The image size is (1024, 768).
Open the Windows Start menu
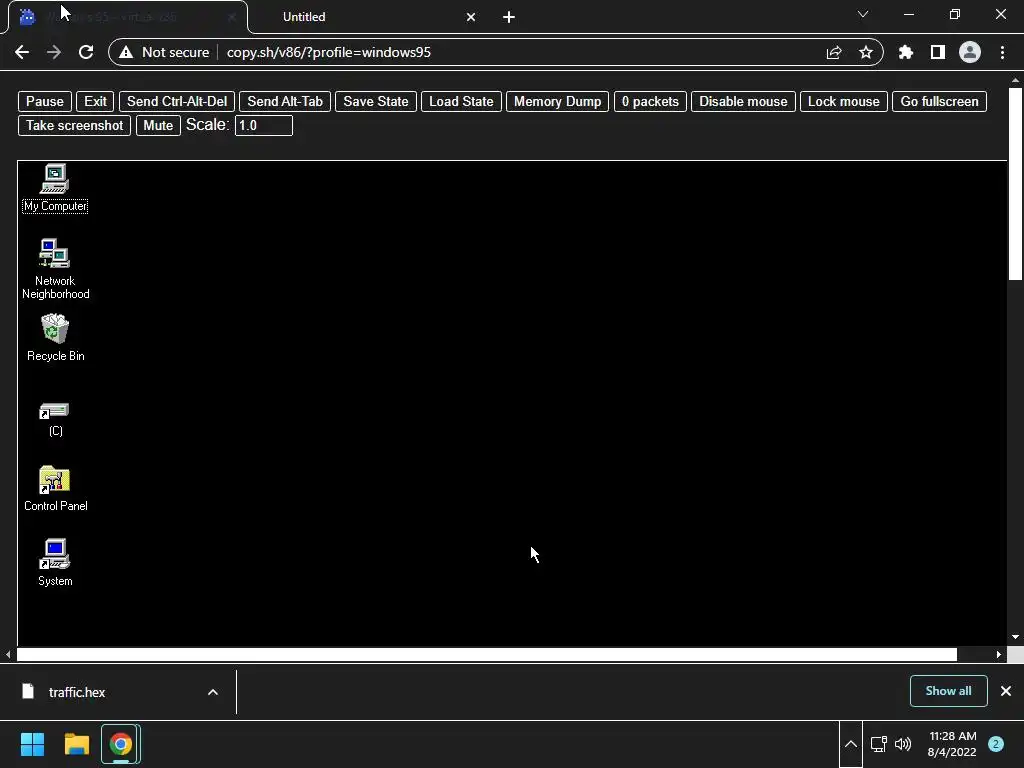pos(32,744)
